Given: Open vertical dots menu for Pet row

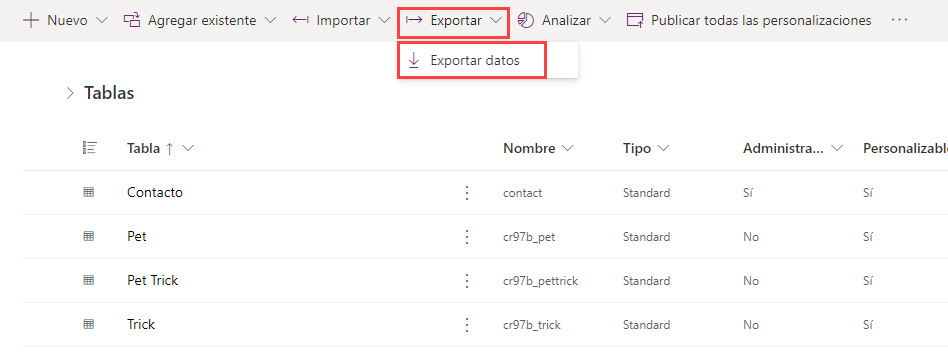Looking at the screenshot, I should click(x=467, y=237).
